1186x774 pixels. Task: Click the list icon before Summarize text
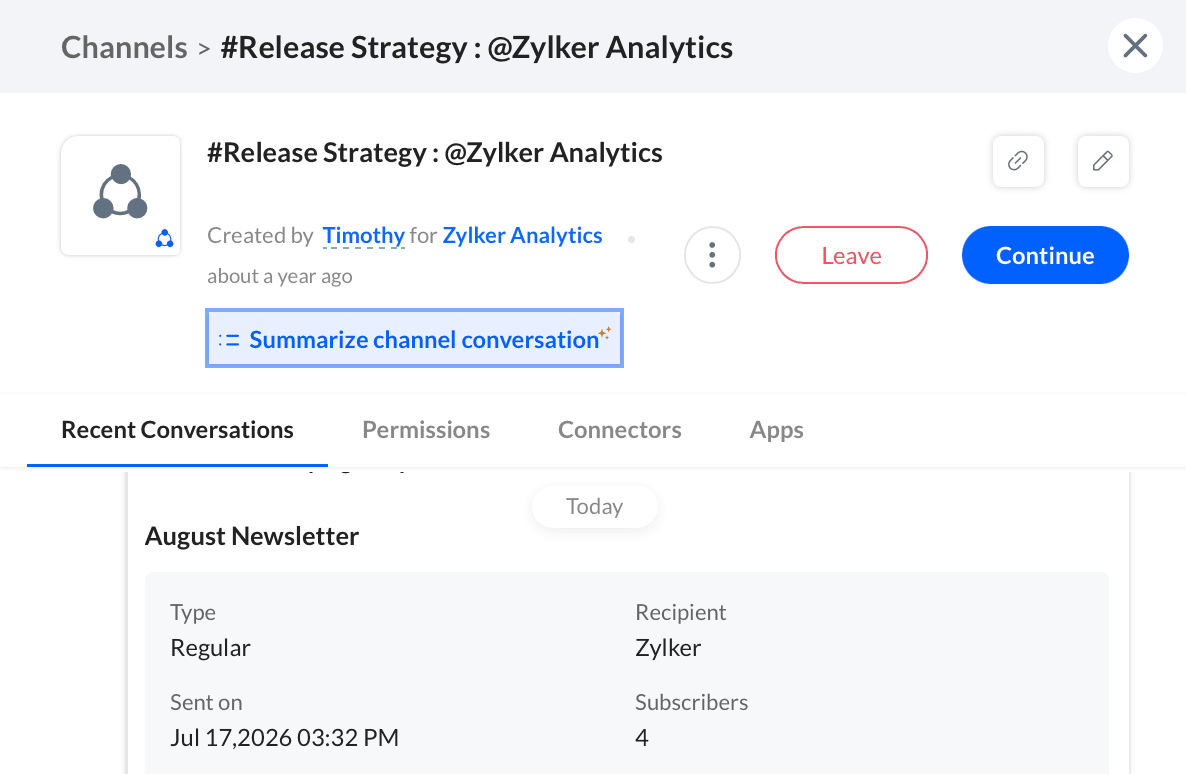click(228, 340)
